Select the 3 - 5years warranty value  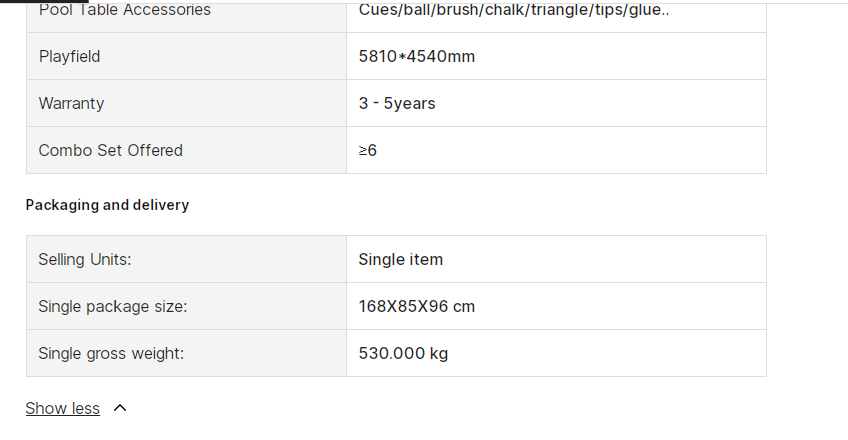(397, 103)
